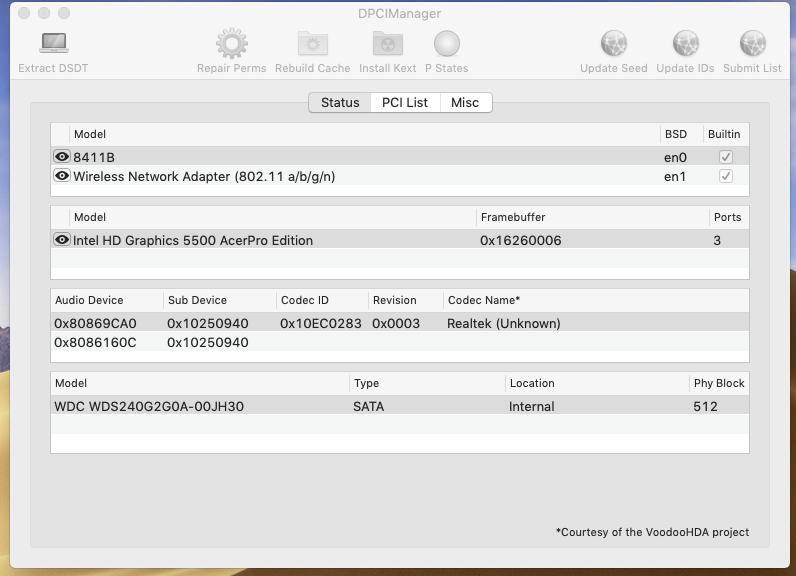Switch to the PCI List tab
This screenshot has width=796, height=576.
[405, 103]
